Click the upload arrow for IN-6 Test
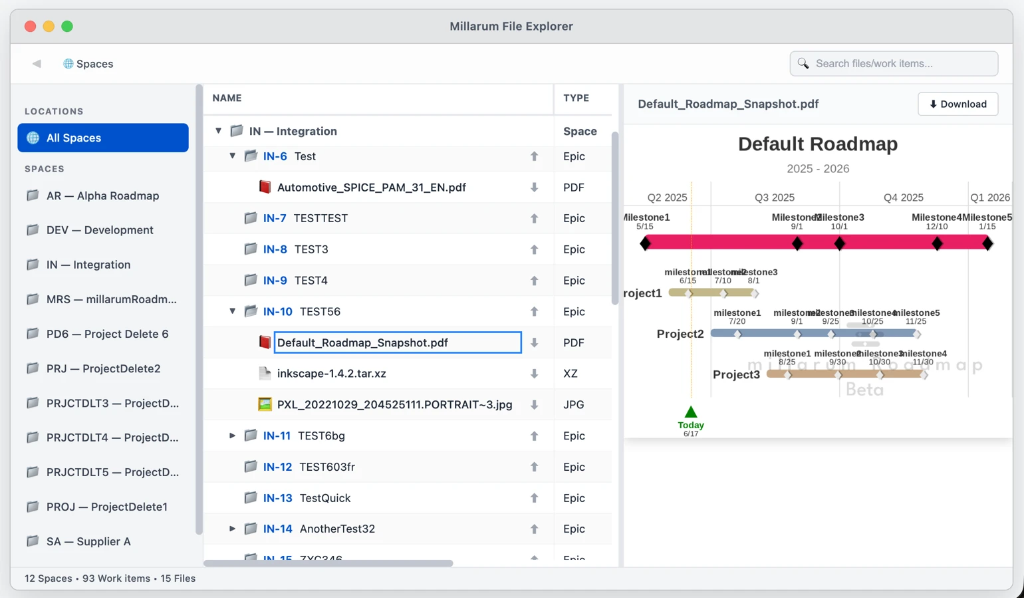The image size is (1024, 598). (x=534, y=156)
